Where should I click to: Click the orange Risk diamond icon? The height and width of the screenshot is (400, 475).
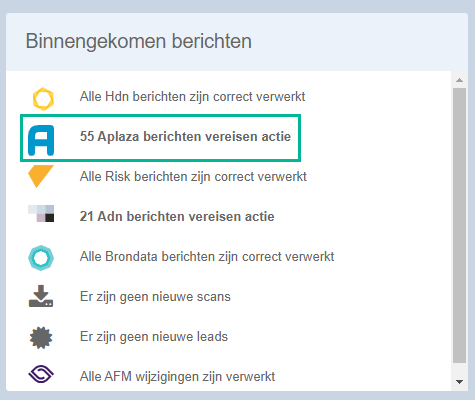41,176
